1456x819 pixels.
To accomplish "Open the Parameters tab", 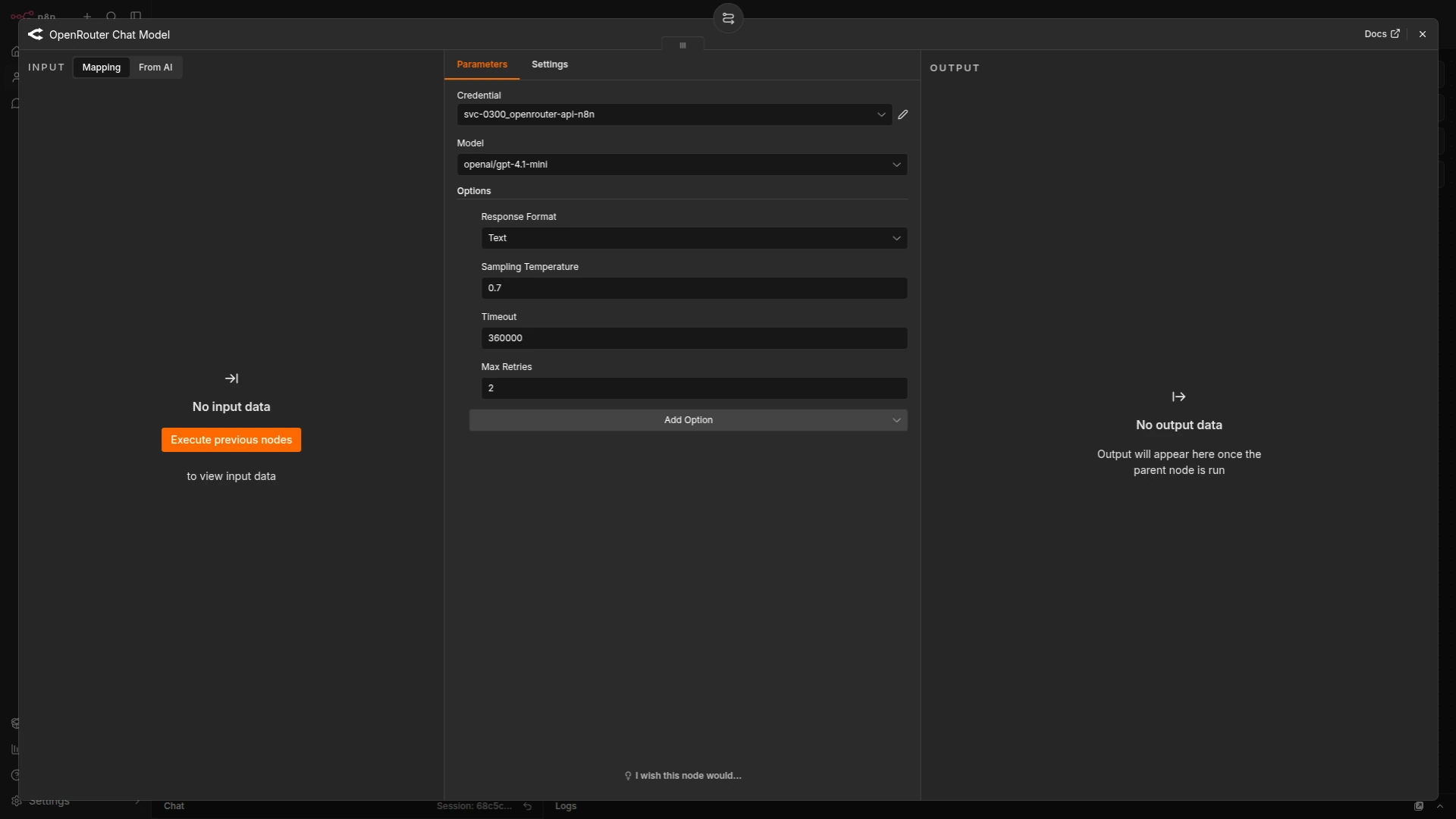I will tap(482, 64).
